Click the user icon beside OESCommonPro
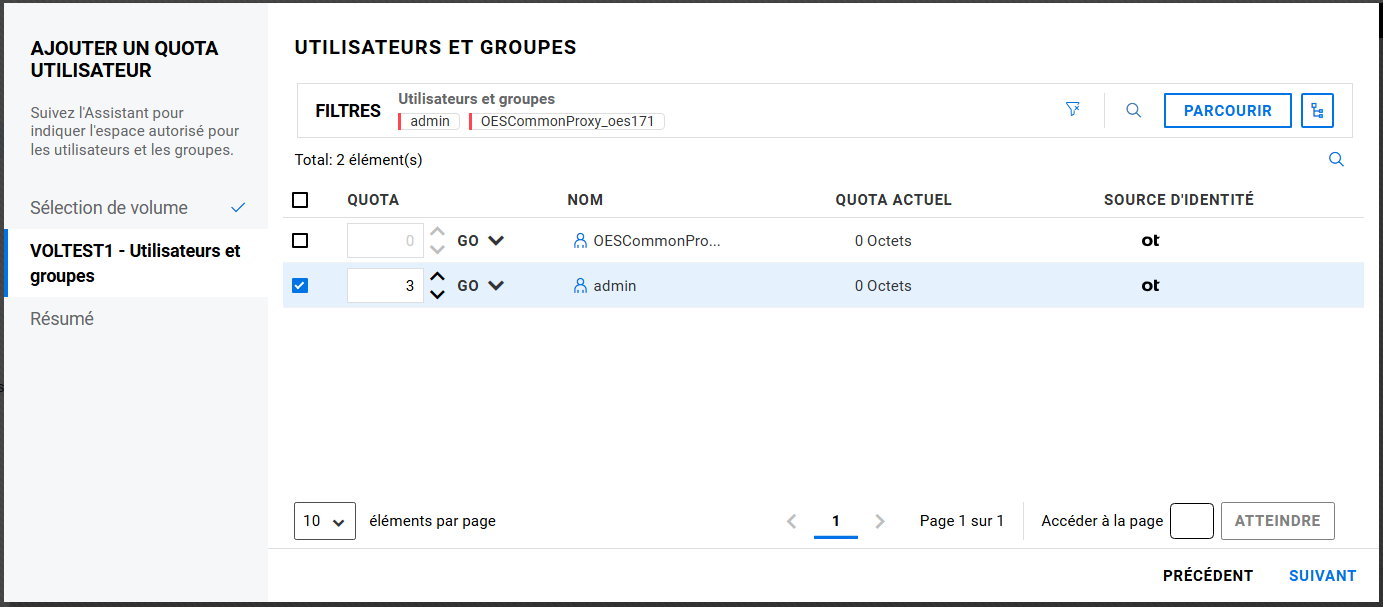 [x=580, y=241]
